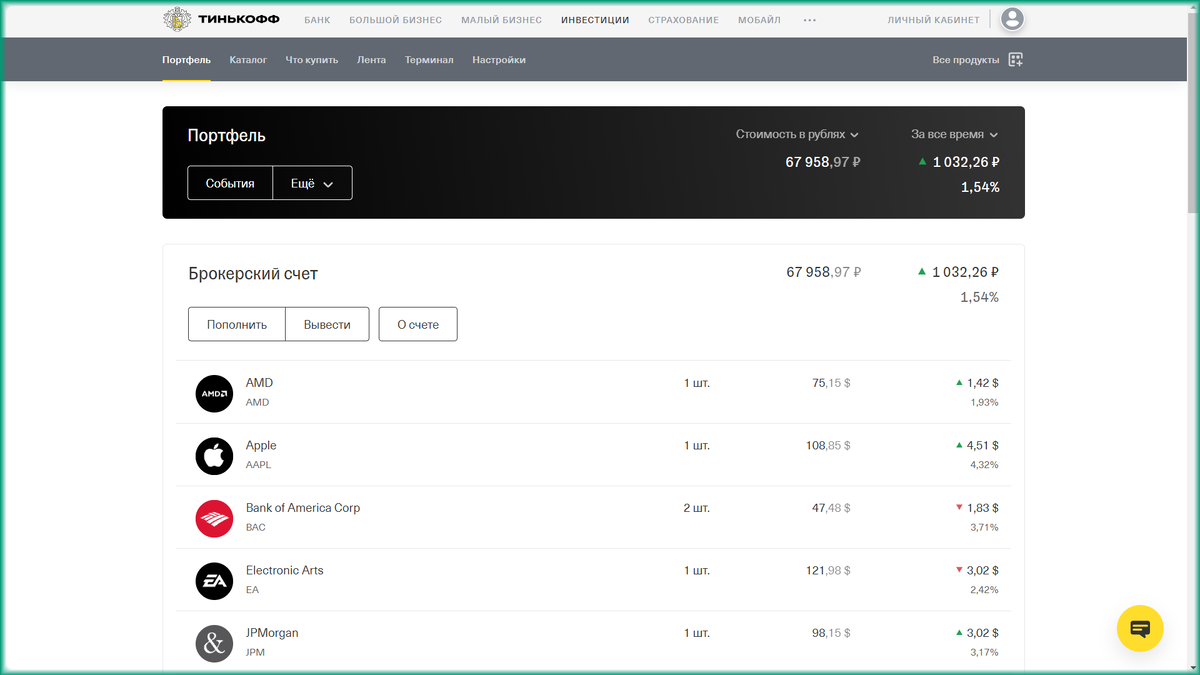The height and width of the screenshot is (675, 1200).
Task: Expand the Стоимость в рублях dropdown
Action: click(x=797, y=134)
